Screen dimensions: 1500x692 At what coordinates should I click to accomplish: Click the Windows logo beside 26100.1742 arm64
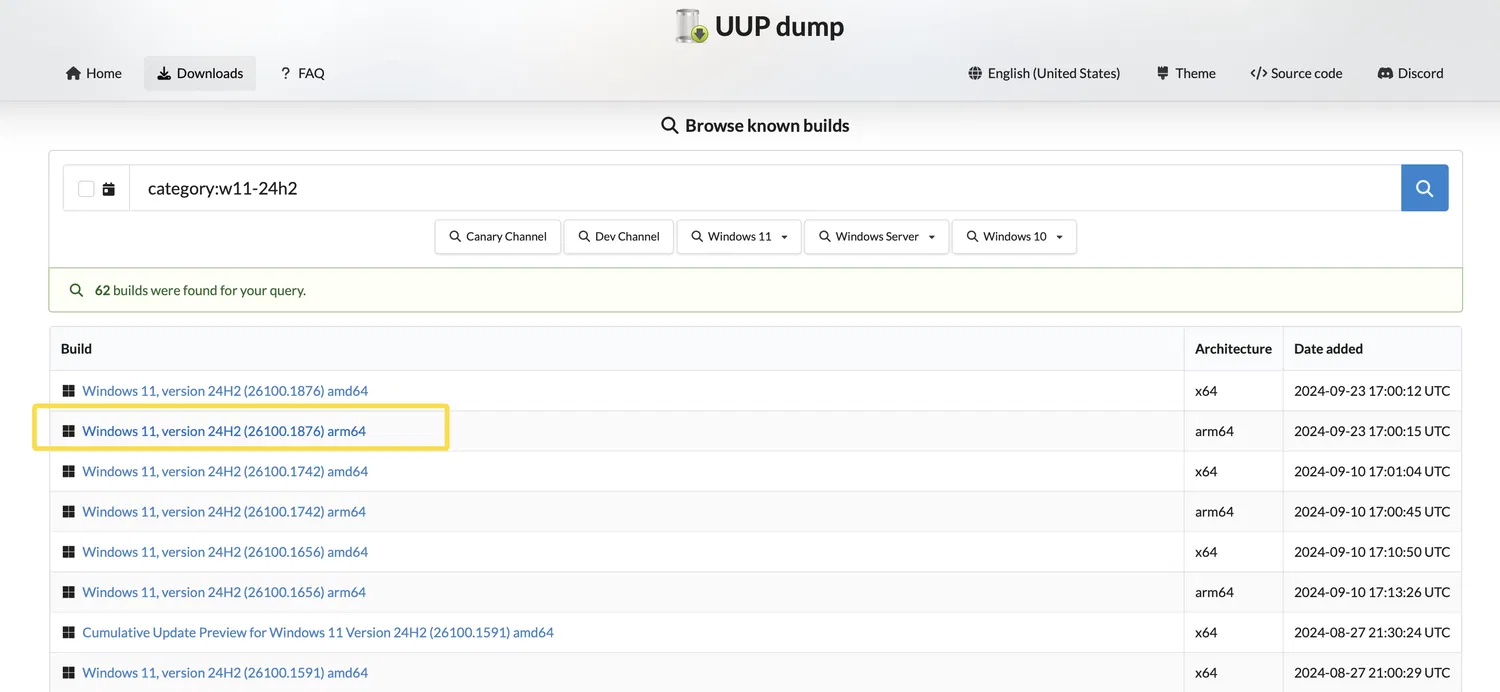pos(69,512)
